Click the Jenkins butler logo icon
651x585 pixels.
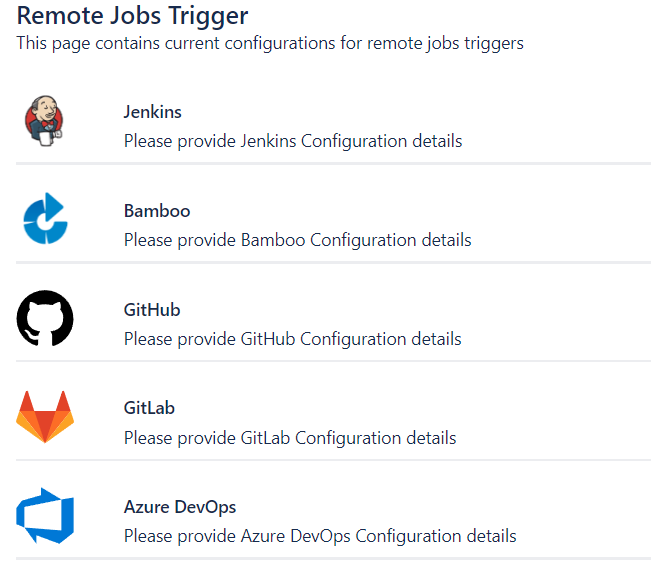tap(44, 120)
